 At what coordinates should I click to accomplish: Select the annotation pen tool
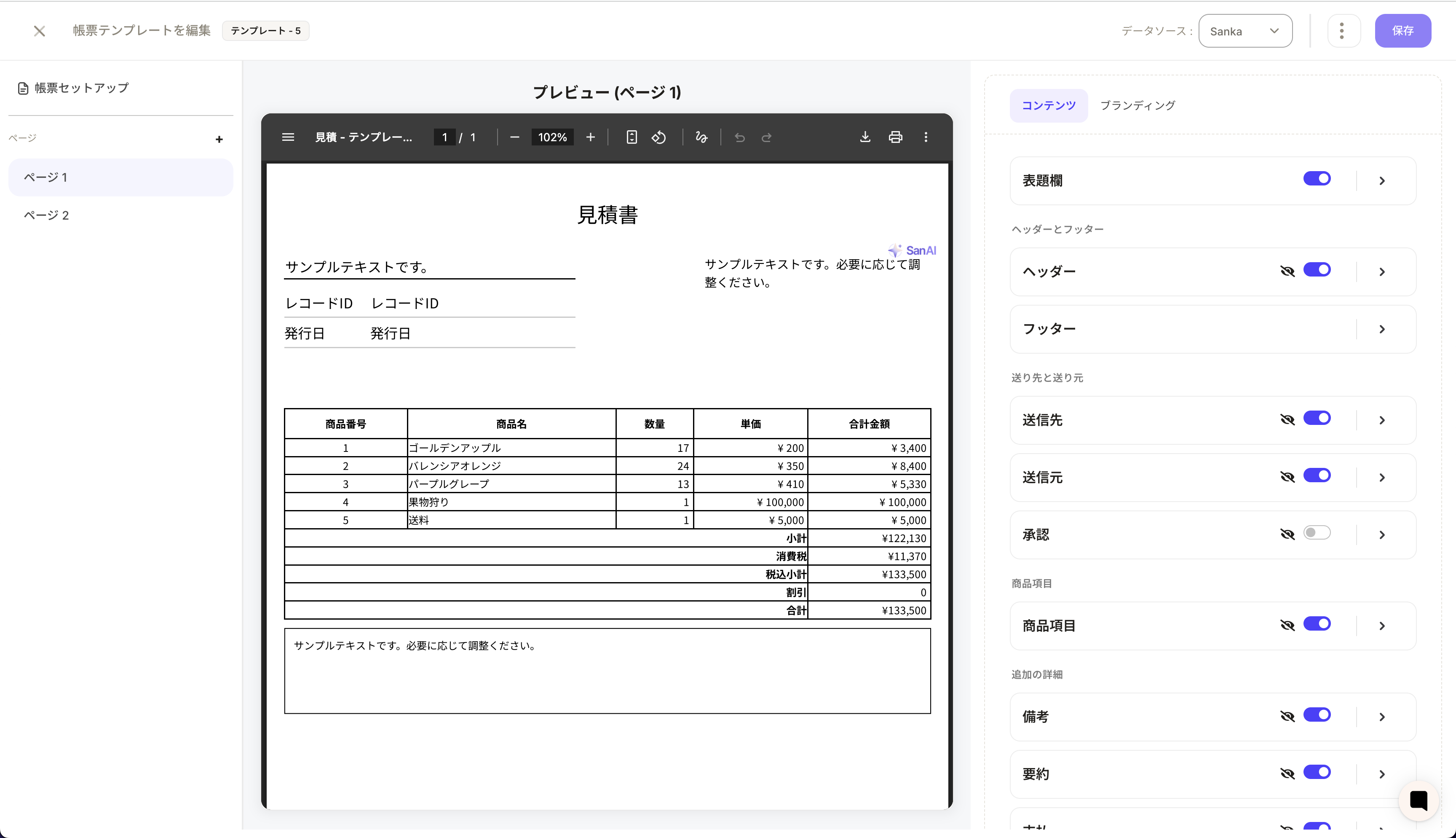701,137
